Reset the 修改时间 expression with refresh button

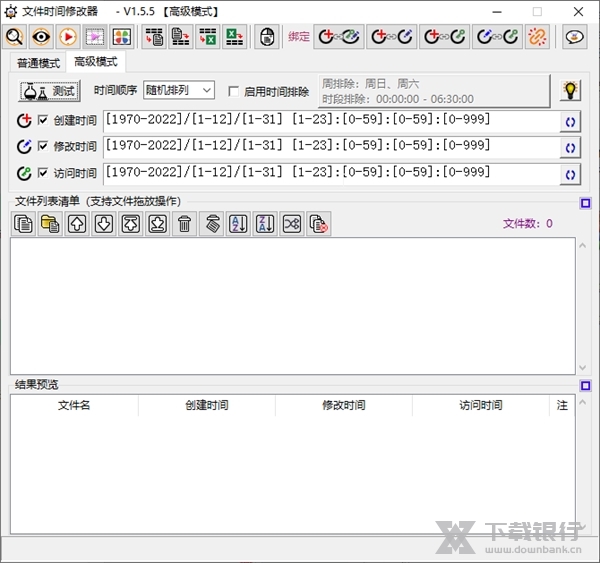click(x=570, y=148)
